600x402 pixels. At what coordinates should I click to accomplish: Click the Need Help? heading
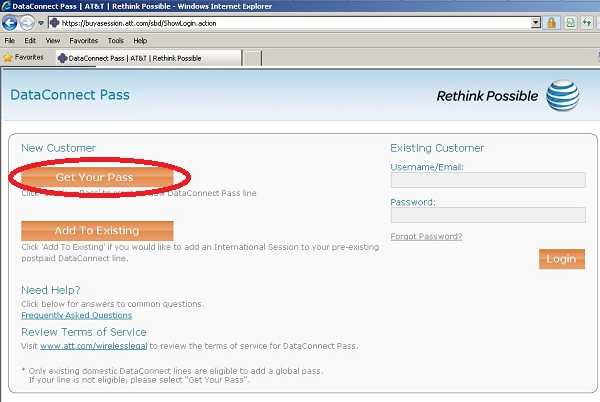tap(51, 290)
